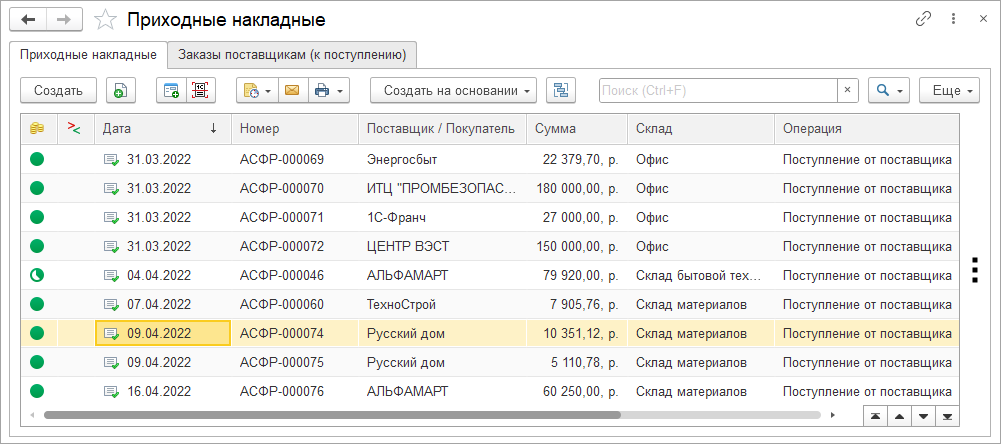Select the 'Приходные накладные' tab

[88, 54]
